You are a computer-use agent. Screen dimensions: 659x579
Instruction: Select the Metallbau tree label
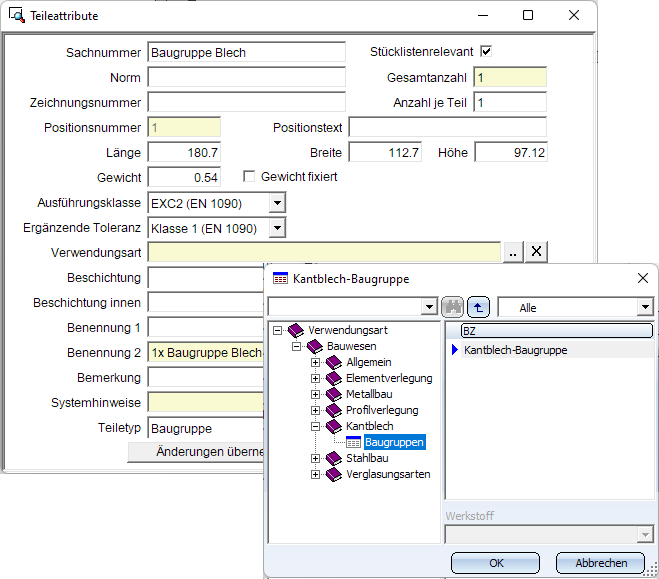369,394
